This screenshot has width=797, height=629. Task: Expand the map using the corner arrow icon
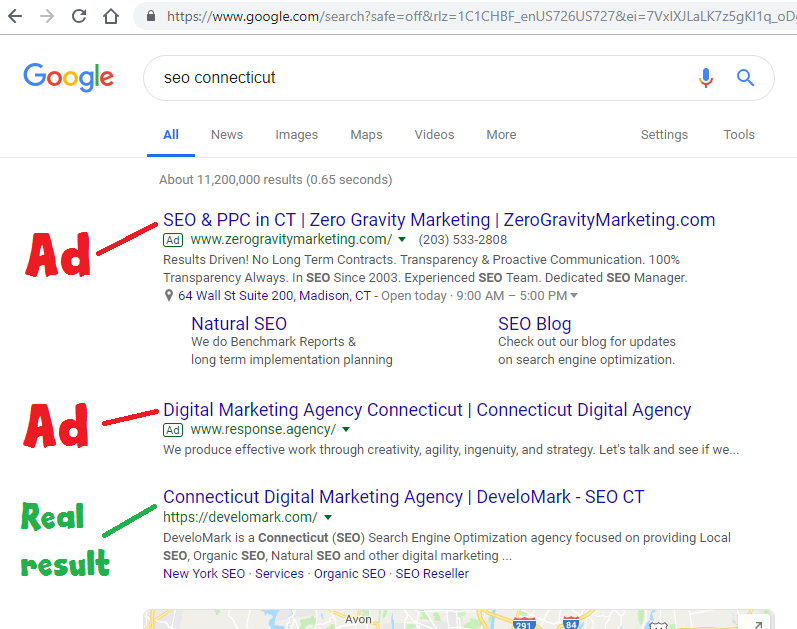[x=758, y=624]
